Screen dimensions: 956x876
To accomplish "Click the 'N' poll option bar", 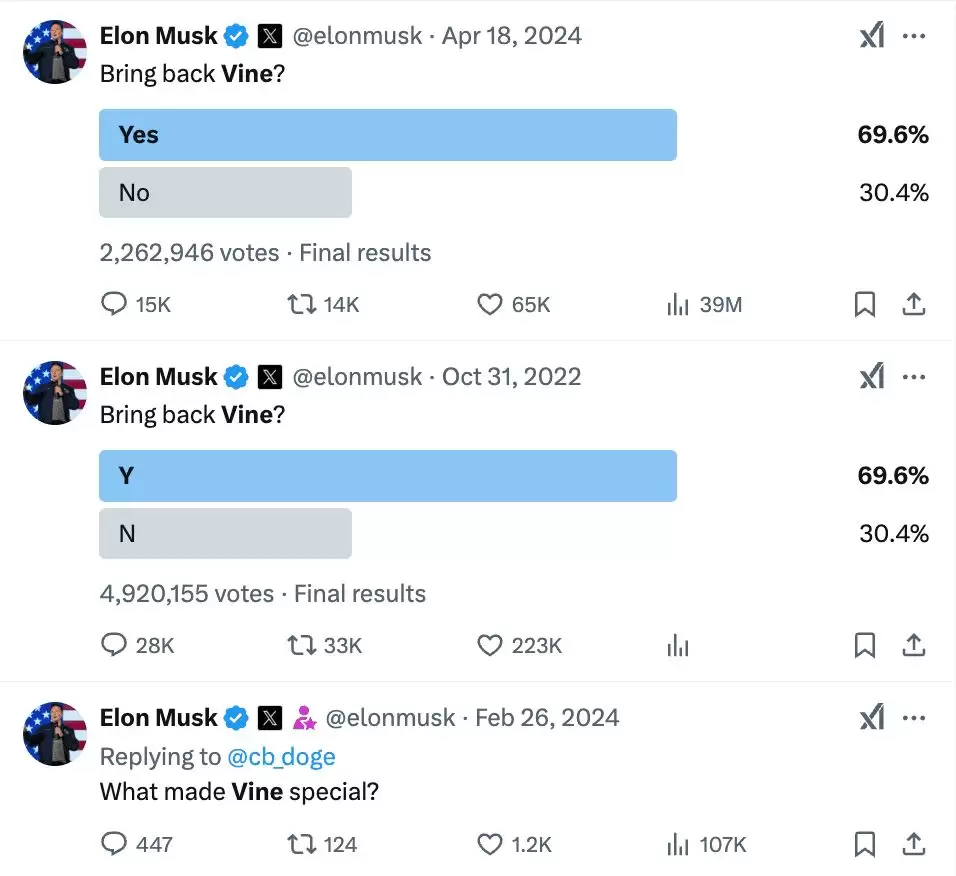I will click(x=225, y=533).
